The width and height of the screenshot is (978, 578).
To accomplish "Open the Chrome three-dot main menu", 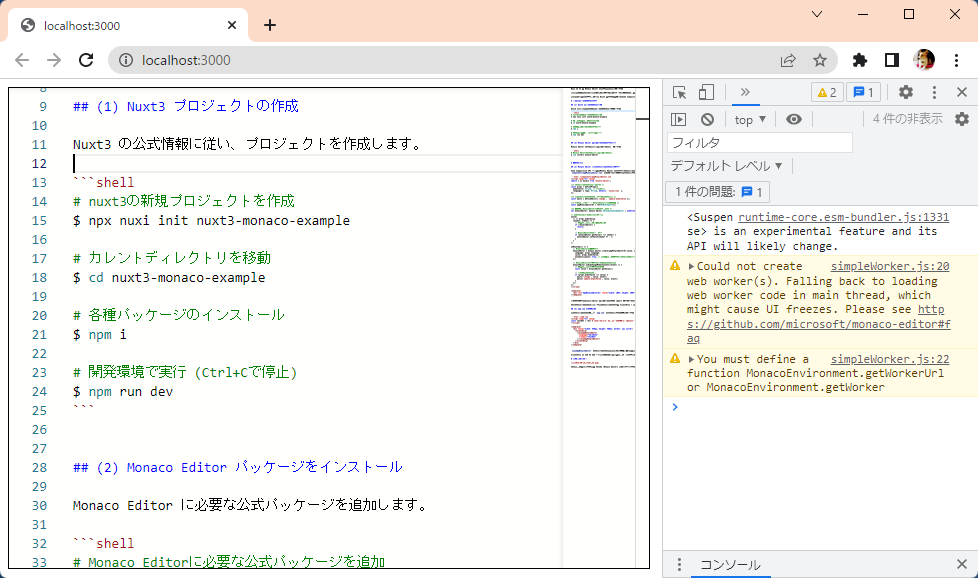I will [956, 60].
